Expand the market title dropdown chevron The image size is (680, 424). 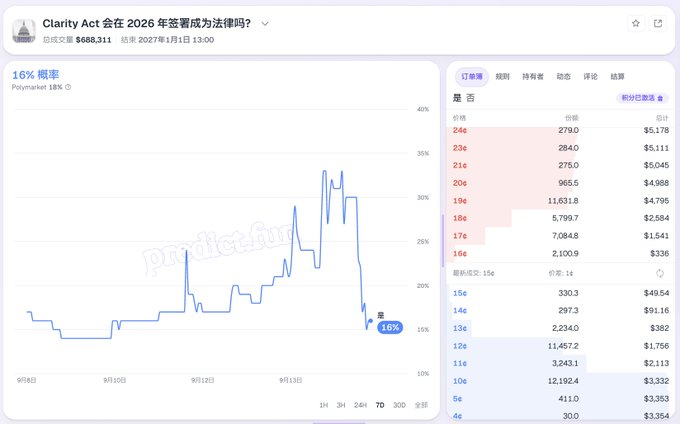point(265,24)
